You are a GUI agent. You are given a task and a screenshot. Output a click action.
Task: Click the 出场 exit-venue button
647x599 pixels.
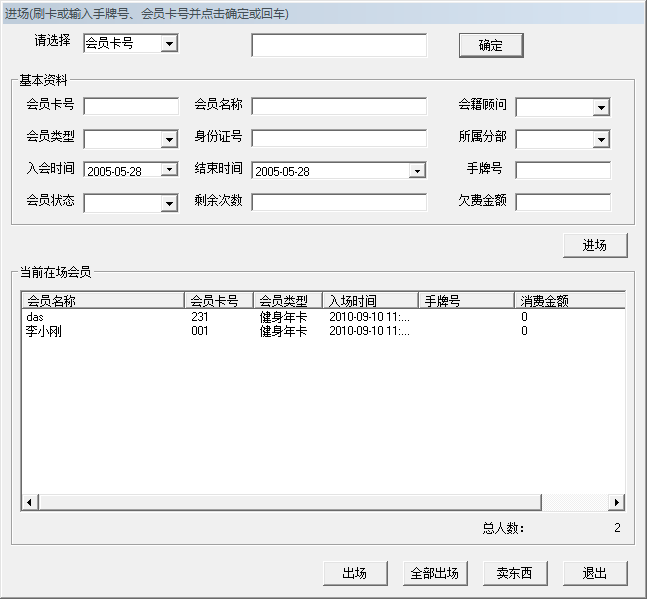[354, 573]
